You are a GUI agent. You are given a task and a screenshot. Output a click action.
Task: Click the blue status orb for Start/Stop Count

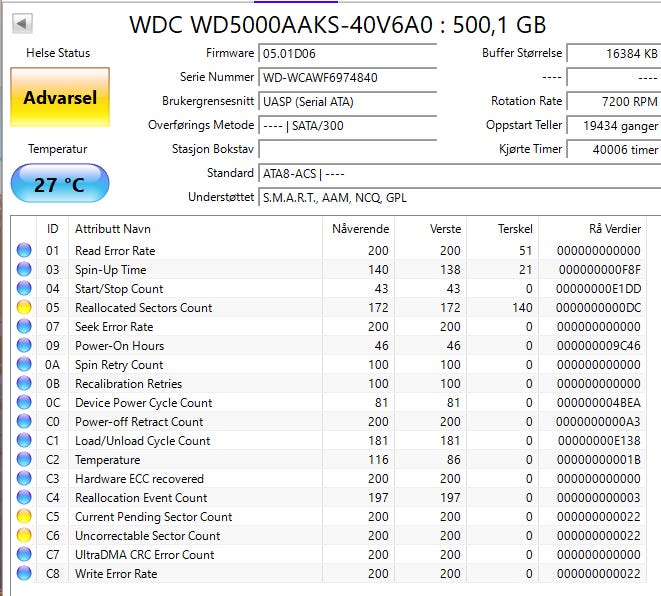(x=24, y=288)
